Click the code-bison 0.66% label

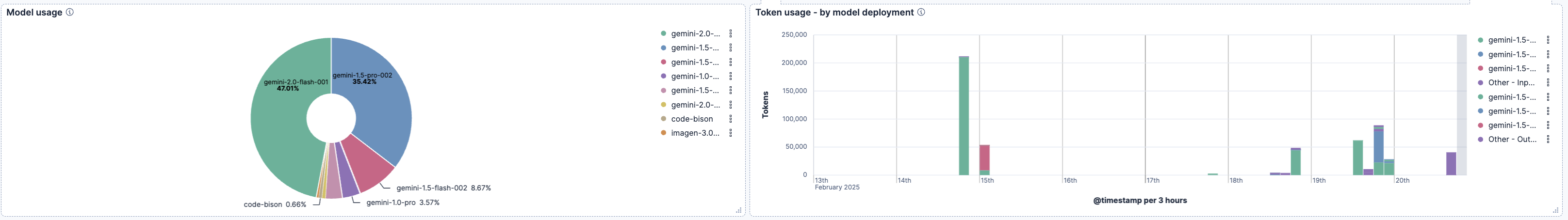[x=275, y=205]
